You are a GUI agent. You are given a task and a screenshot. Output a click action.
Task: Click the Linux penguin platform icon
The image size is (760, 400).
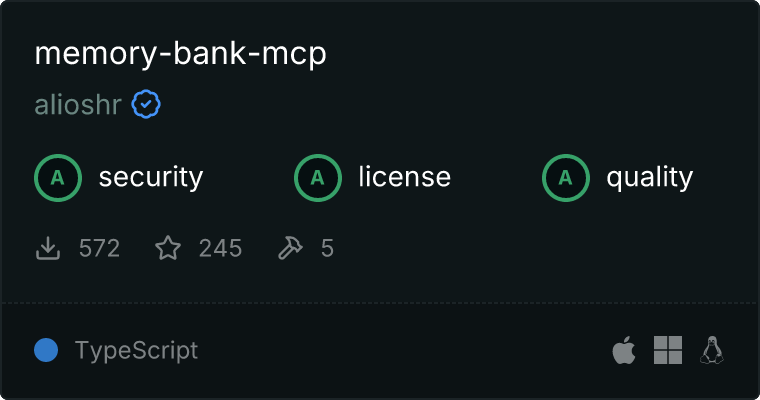pyautogui.click(x=712, y=350)
